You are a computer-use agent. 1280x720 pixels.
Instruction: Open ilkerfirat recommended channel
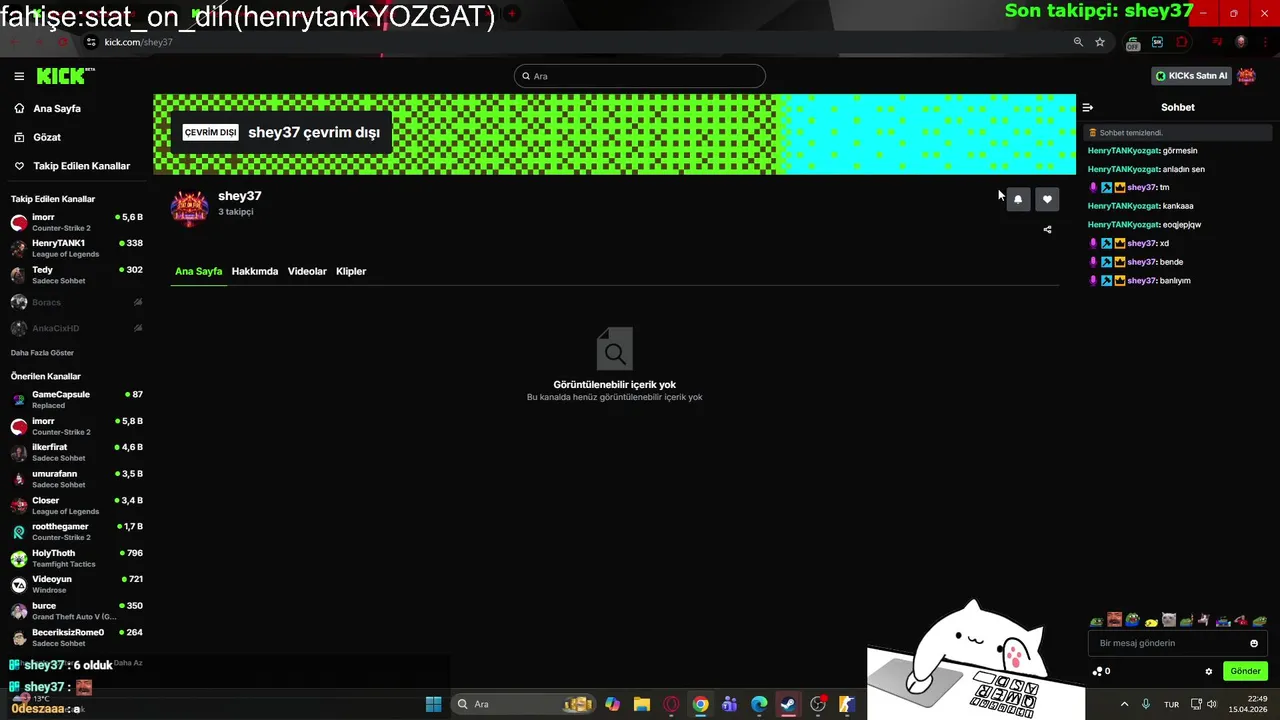point(77,452)
